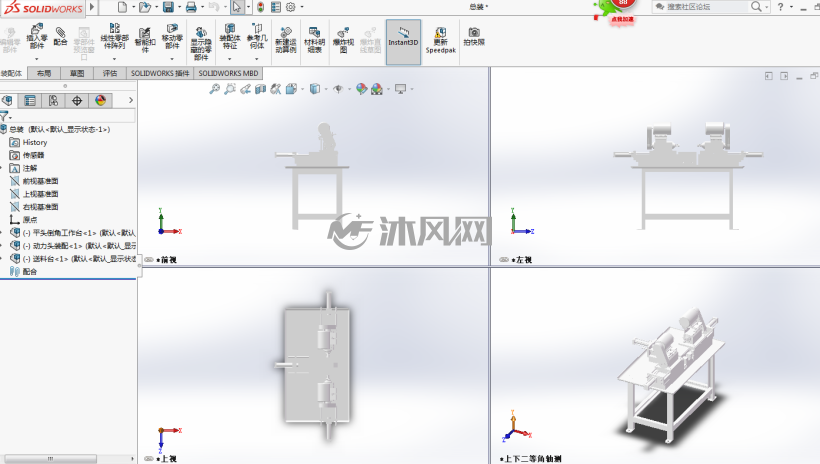The width and height of the screenshot is (820, 464).
Task: Switch to the 评估 (Evaluate) tab
Action: [110, 73]
